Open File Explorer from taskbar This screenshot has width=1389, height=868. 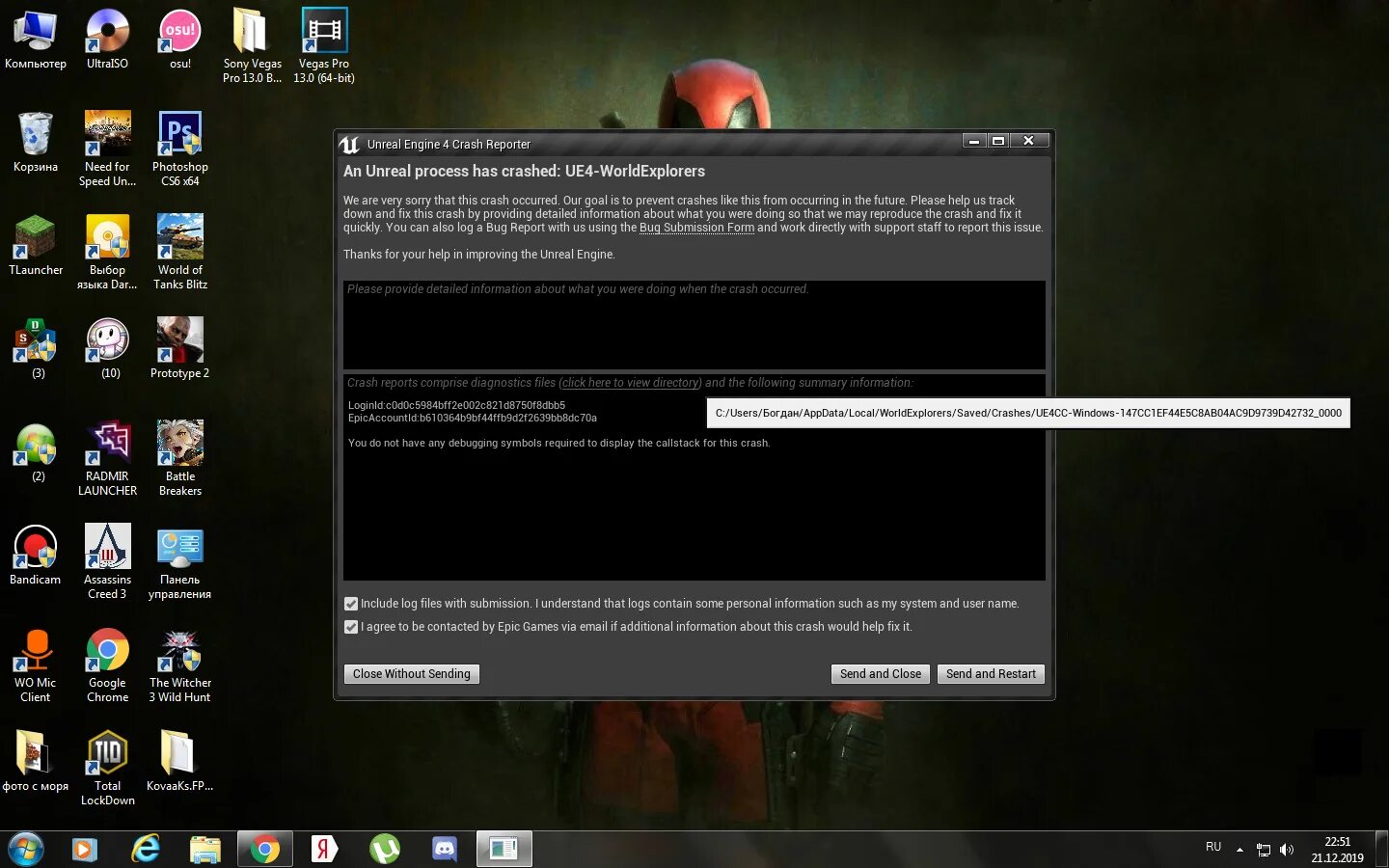click(x=205, y=850)
